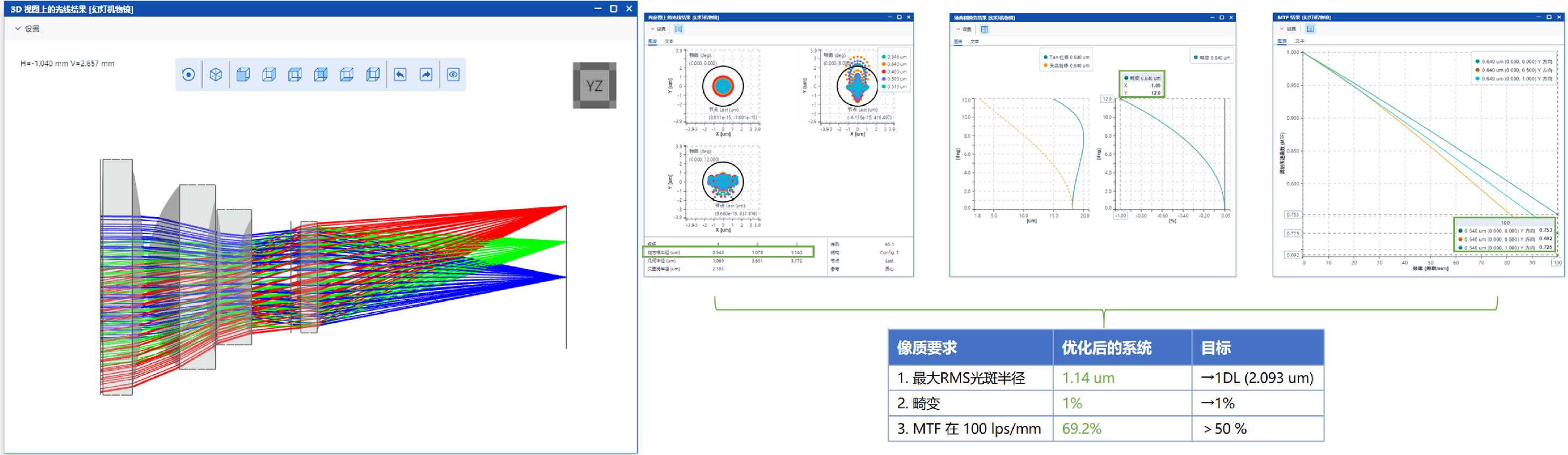
Task: Expand 设置 in the MTF results window
Action: tap(1288, 28)
